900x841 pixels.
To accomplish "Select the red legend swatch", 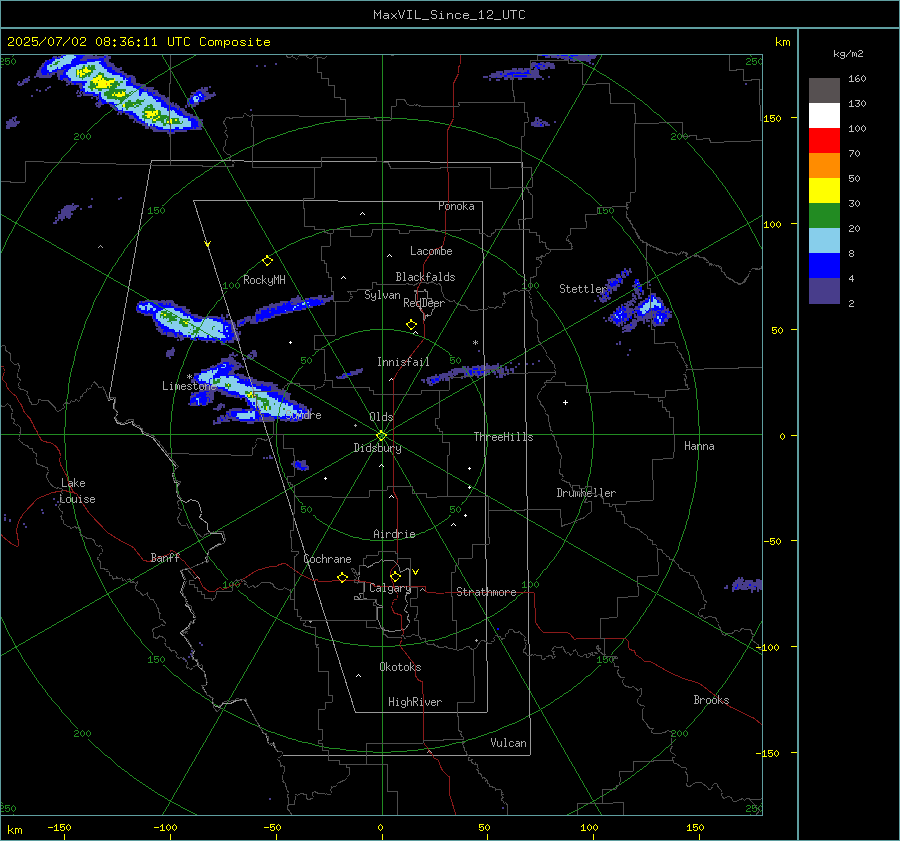I will click(x=824, y=141).
